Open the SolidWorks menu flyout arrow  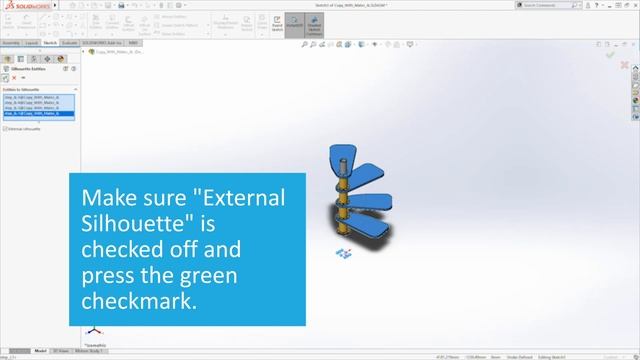coord(55,5)
